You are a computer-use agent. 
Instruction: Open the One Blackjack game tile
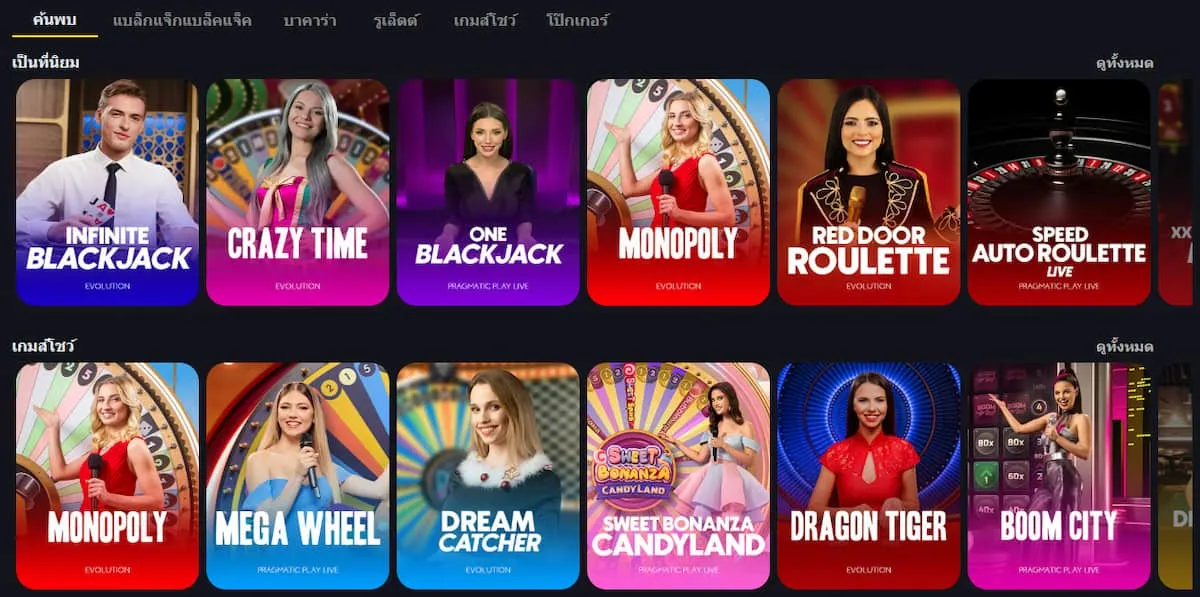pos(488,192)
